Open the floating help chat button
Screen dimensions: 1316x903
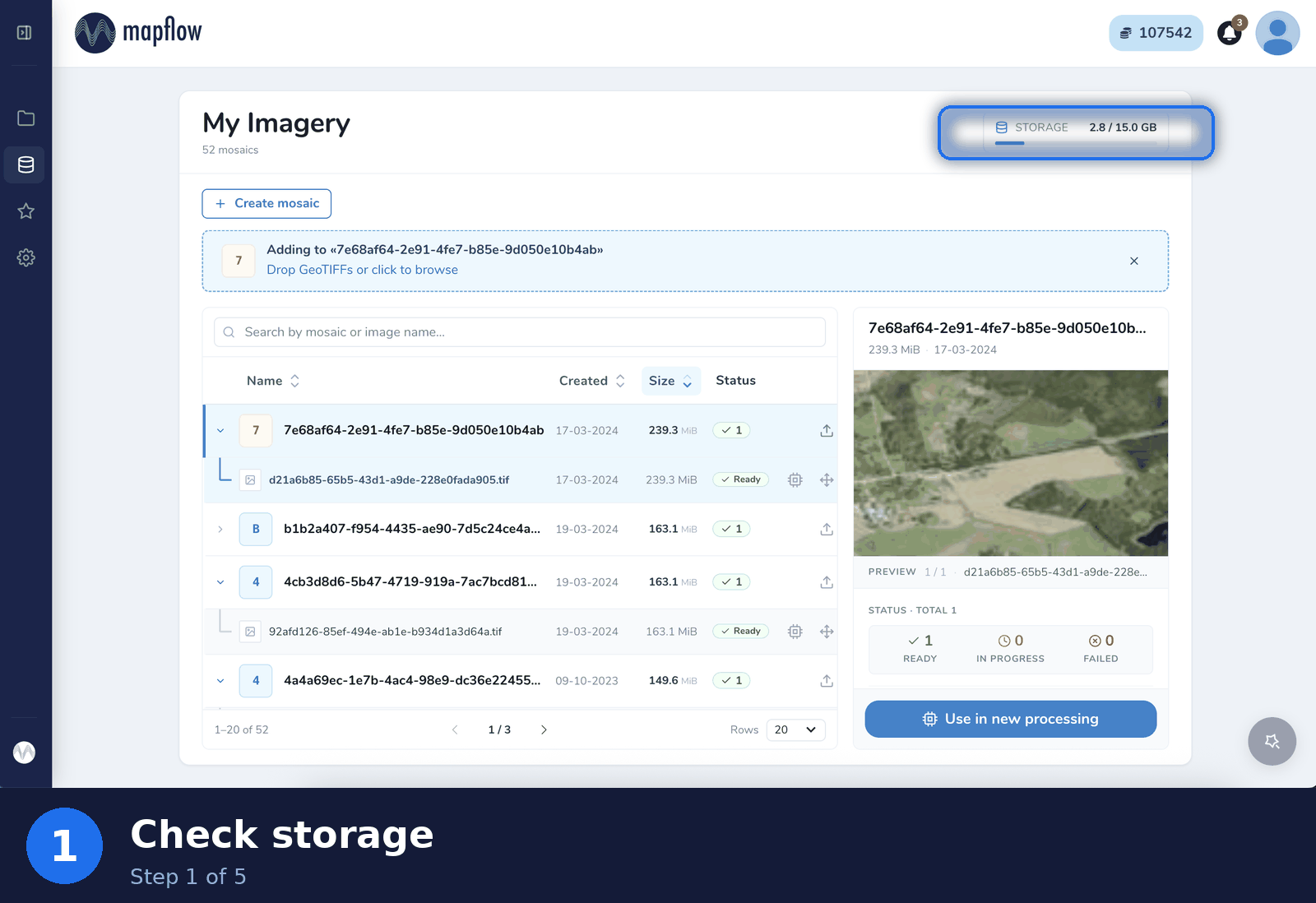[1272, 742]
